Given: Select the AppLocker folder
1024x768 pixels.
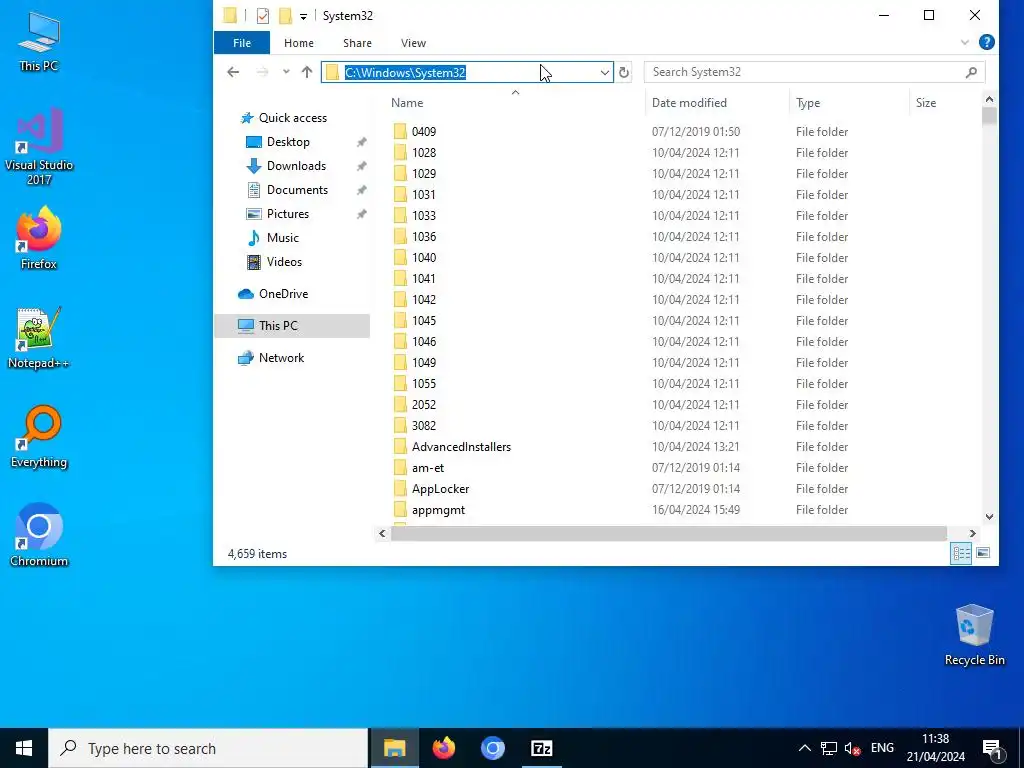Looking at the screenshot, I should pyautogui.click(x=440, y=488).
